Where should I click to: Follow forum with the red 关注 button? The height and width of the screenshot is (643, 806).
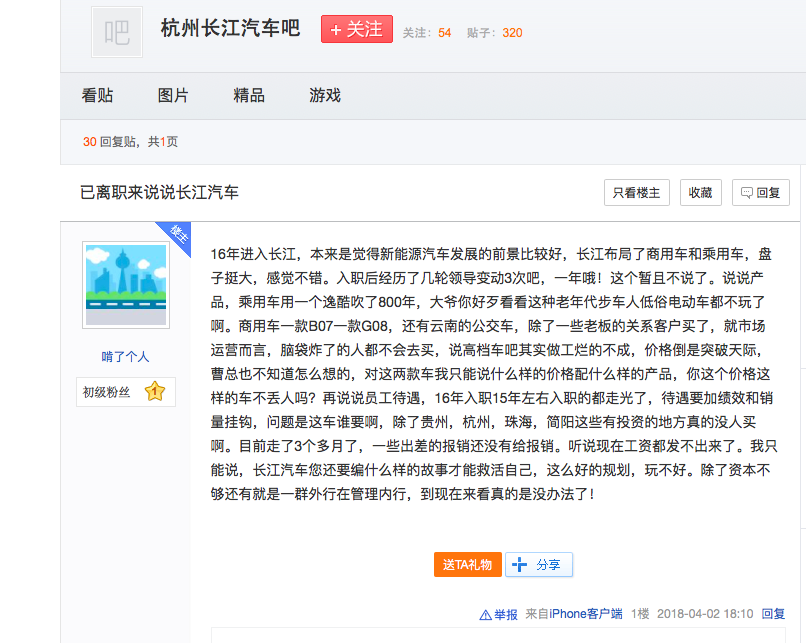point(357,29)
